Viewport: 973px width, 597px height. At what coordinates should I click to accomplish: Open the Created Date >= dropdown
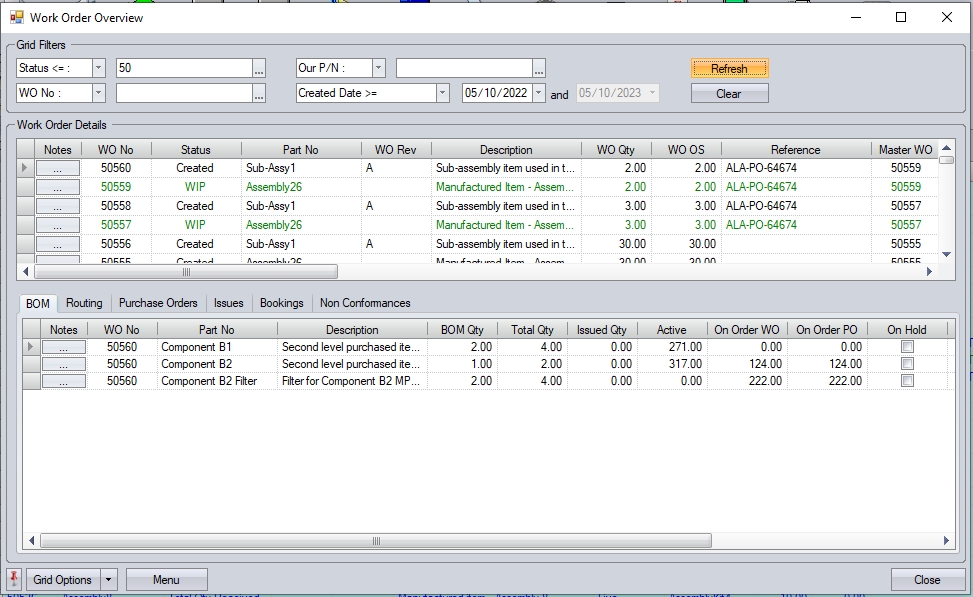pyautogui.click(x=442, y=93)
